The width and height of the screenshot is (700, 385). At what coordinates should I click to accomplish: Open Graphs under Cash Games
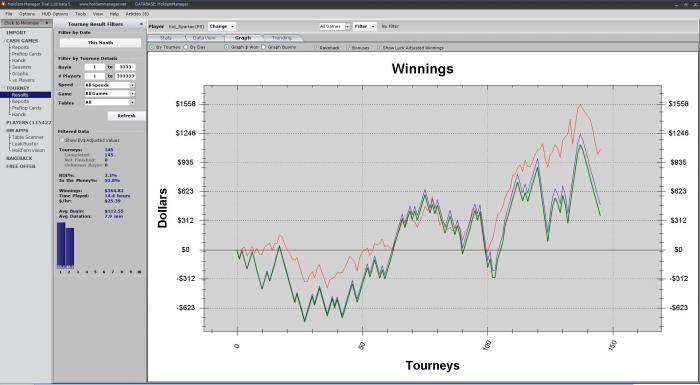pos(20,74)
